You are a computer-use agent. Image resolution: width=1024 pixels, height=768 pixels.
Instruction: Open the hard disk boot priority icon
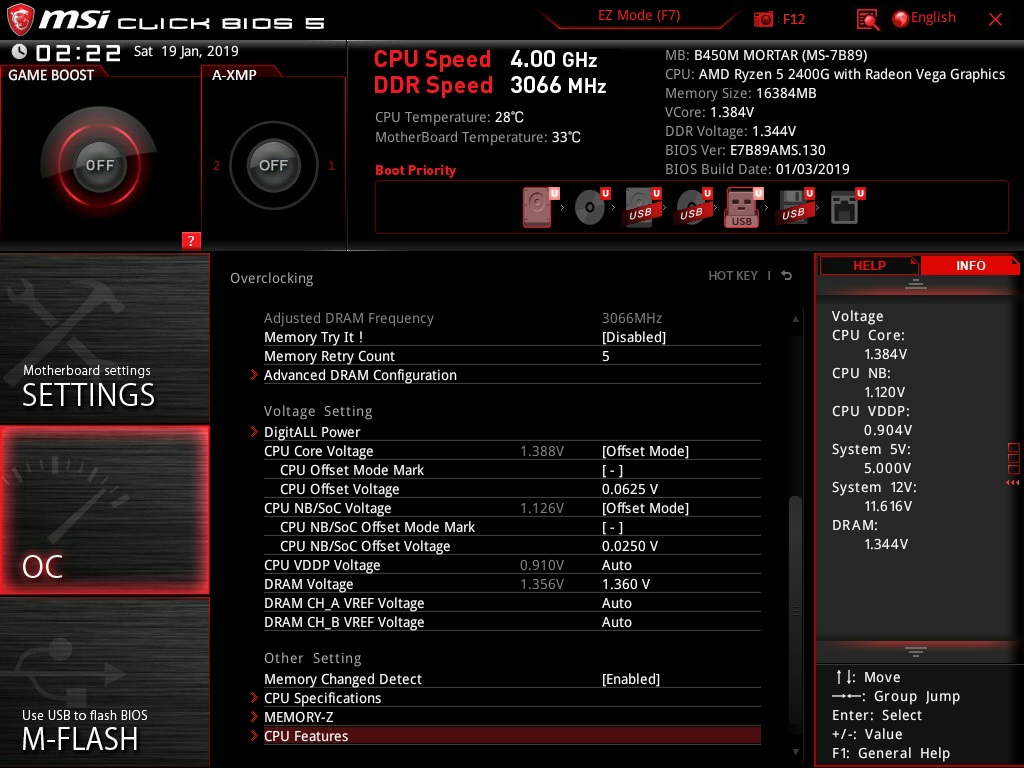[537, 205]
